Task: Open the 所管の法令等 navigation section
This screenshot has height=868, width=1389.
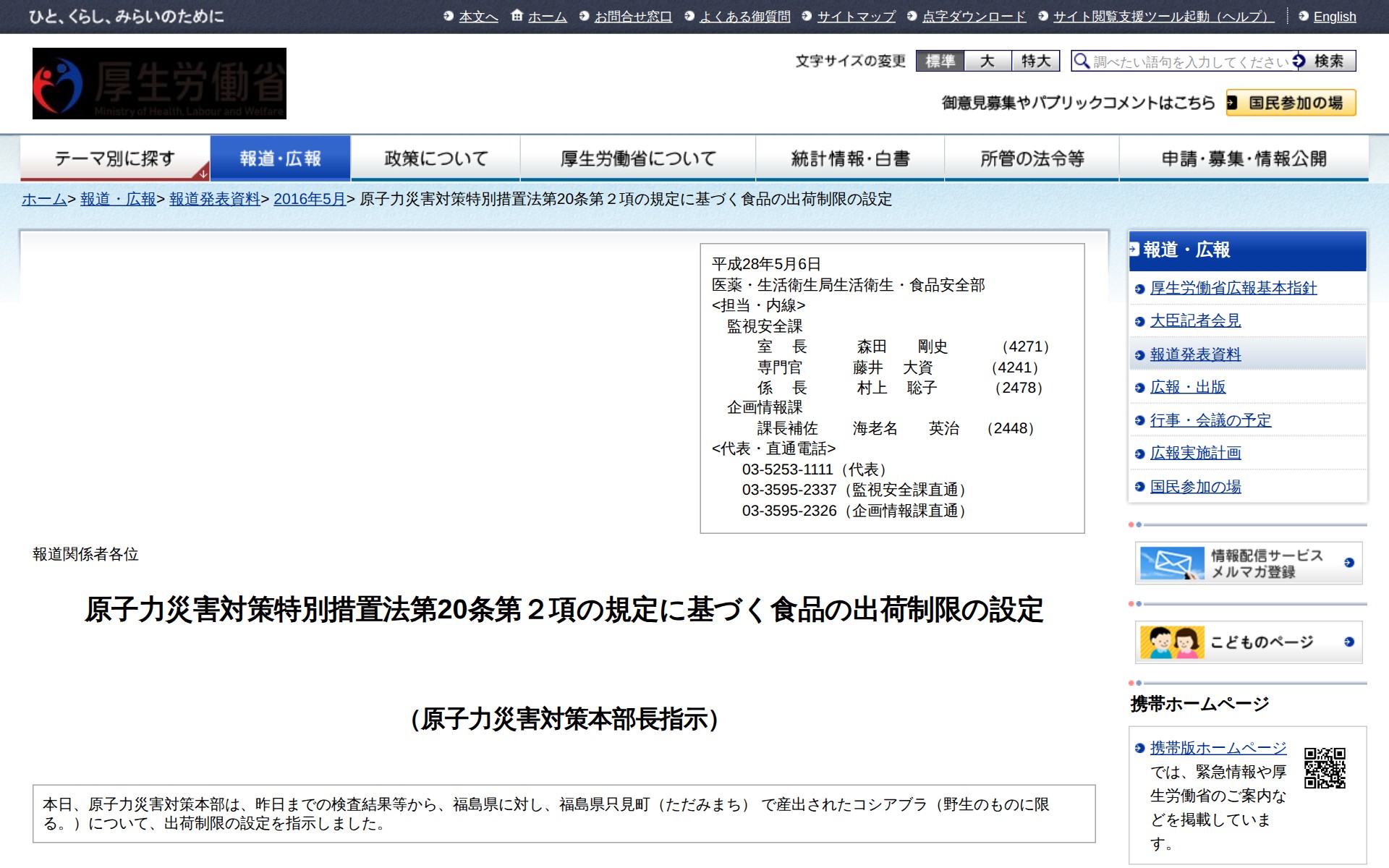Action: click(1031, 158)
